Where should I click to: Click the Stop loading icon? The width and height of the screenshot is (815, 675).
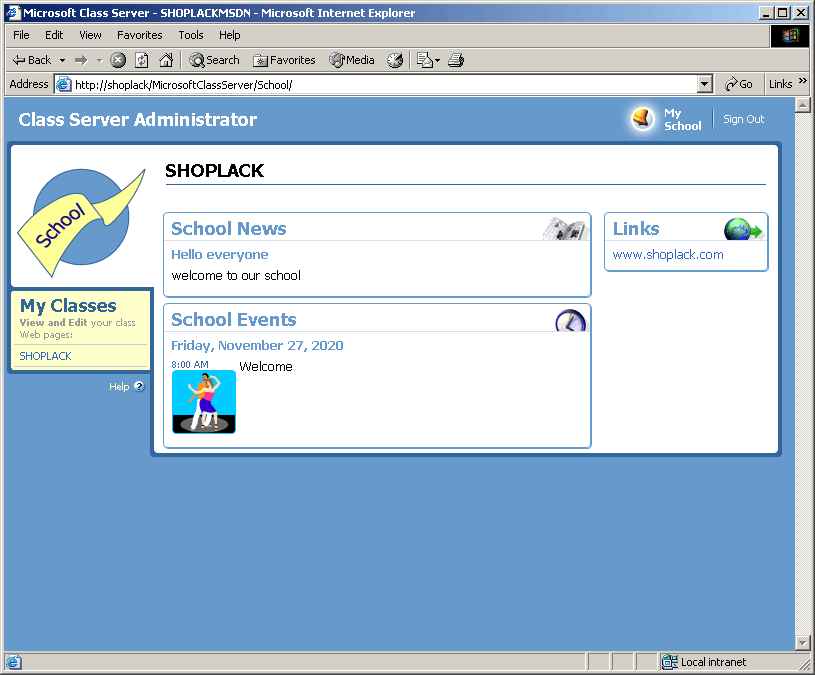(119, 60)
